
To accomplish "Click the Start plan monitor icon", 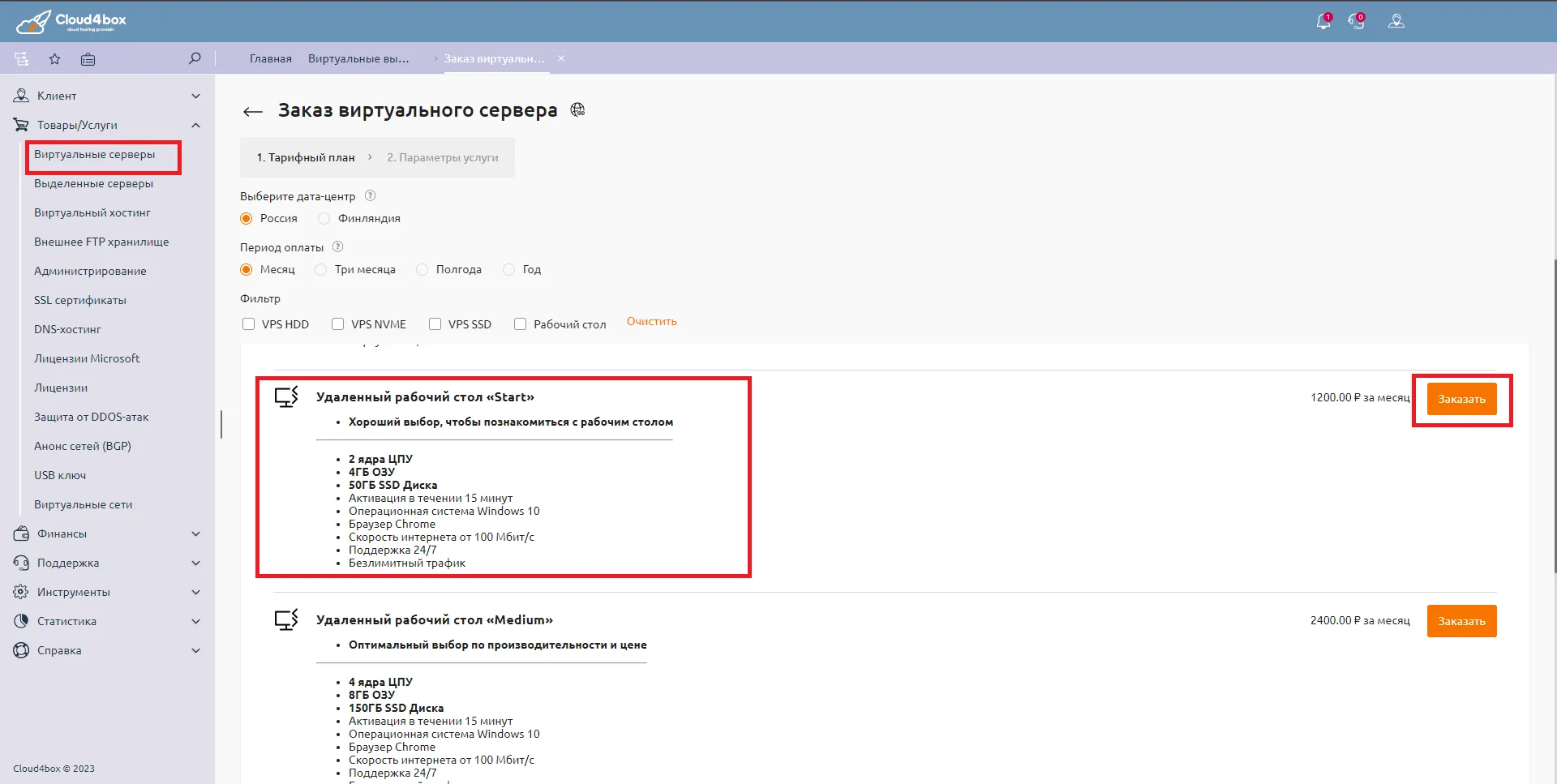I will click(x=286, y=396).
